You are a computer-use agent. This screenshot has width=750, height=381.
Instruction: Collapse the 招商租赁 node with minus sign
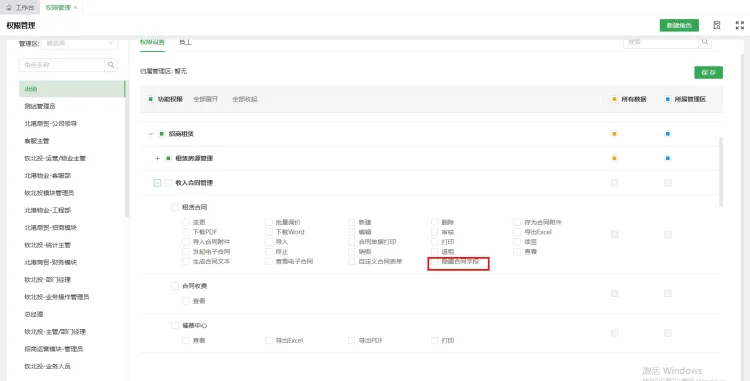tap(151, 134)
